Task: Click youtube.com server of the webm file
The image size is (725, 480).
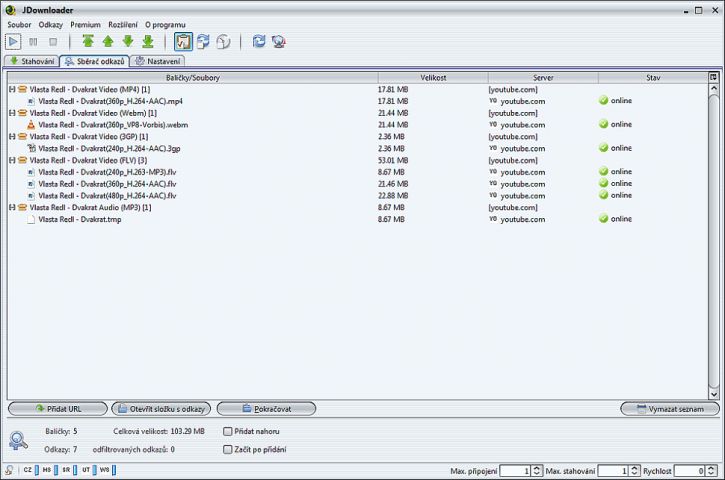Action: pyautogui.click(x=522, y=125)
